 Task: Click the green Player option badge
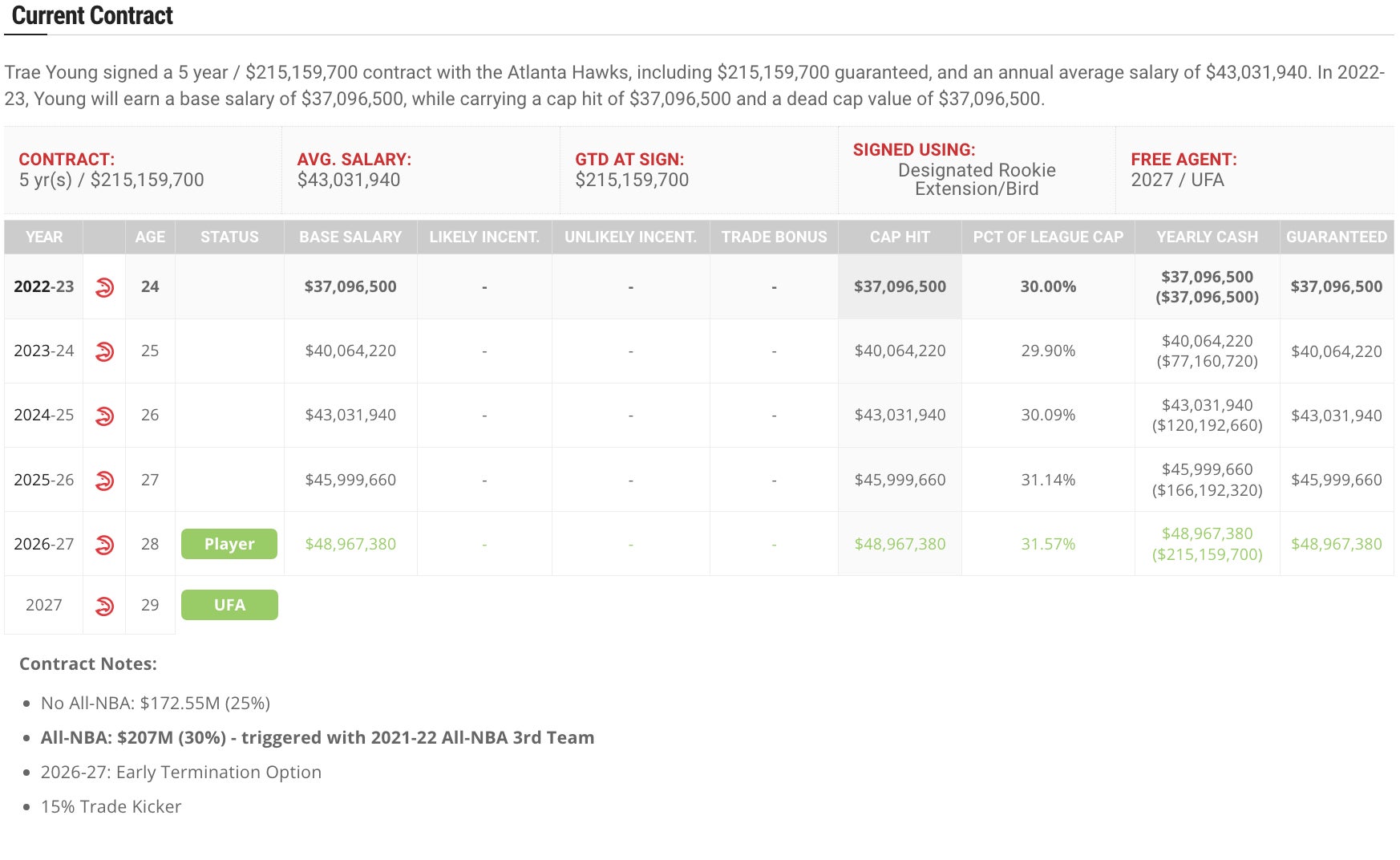click(229, 544)
